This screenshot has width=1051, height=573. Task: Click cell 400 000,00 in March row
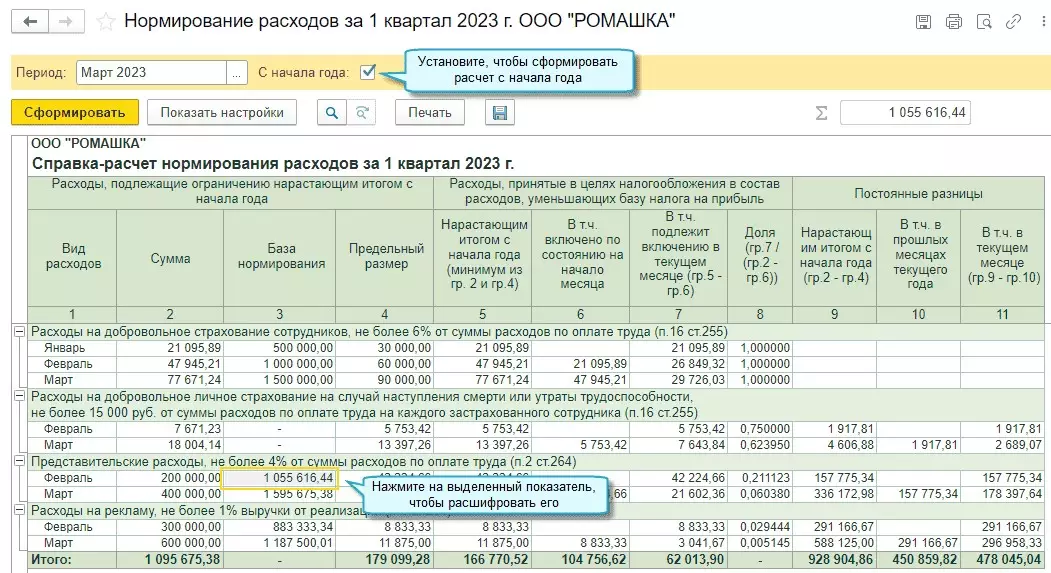click(x=170, y=494)
